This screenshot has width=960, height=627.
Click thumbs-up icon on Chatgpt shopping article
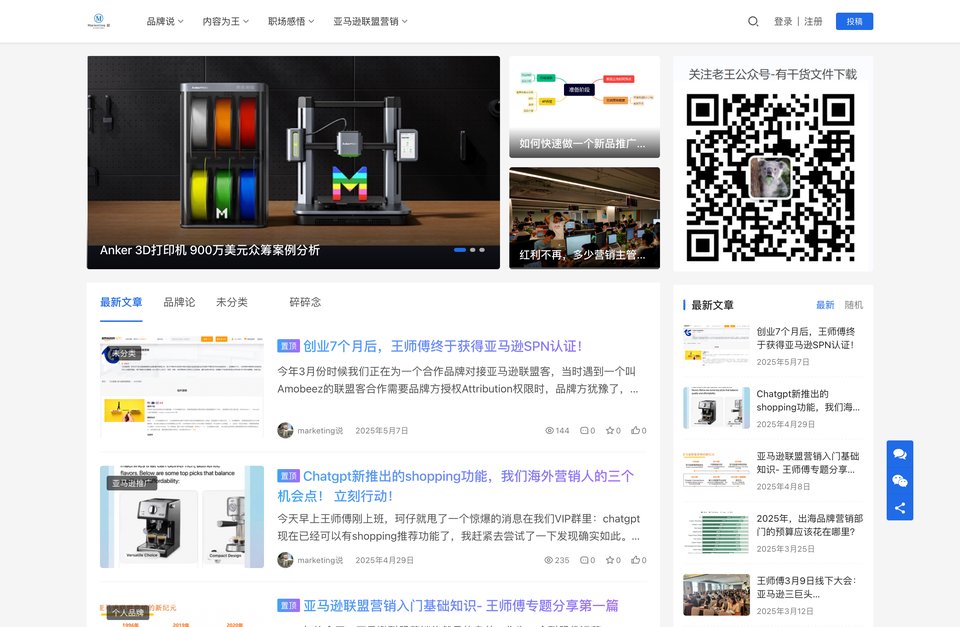[636, 560]
